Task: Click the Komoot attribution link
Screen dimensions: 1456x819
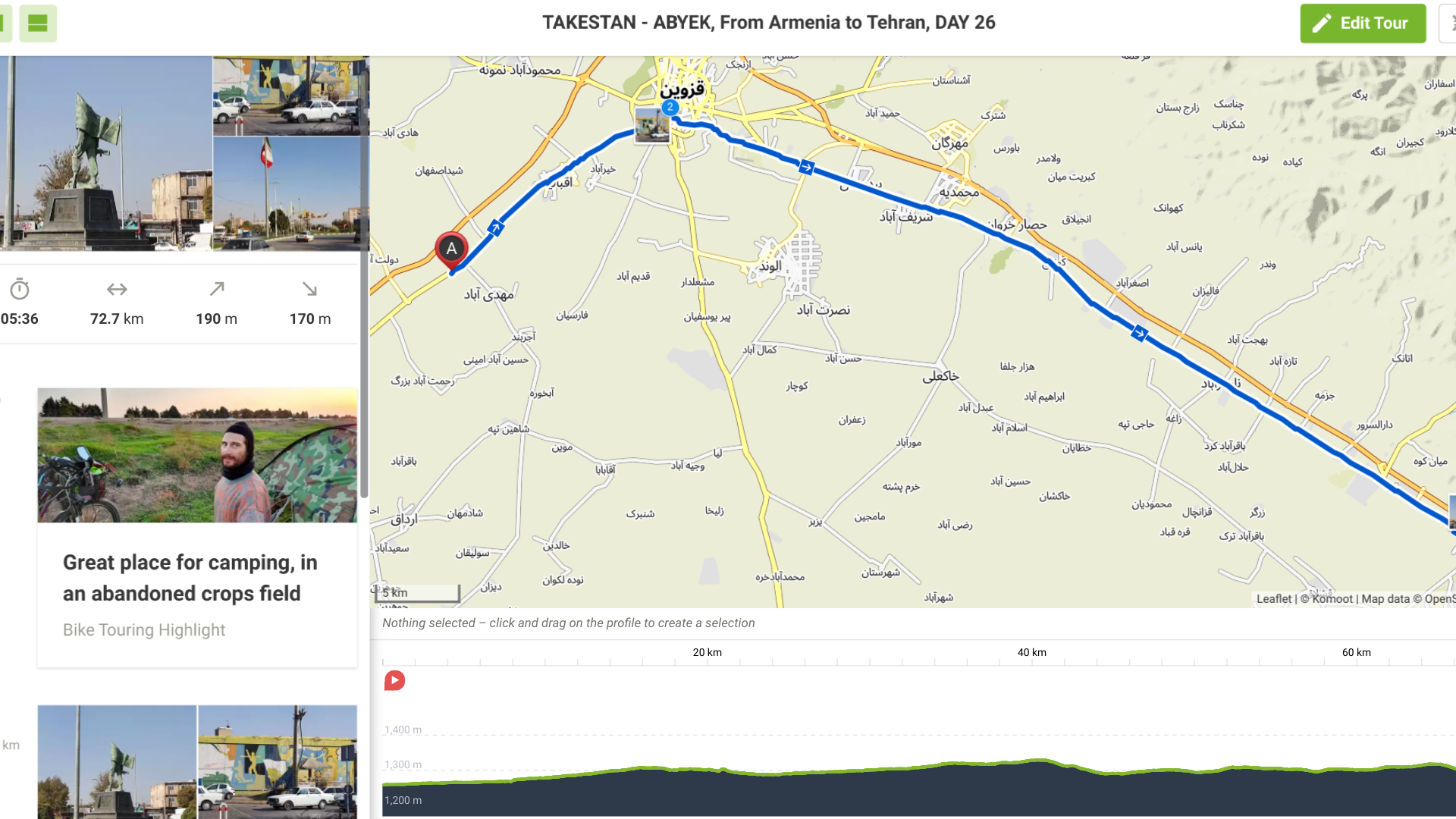Action: 1332,599
